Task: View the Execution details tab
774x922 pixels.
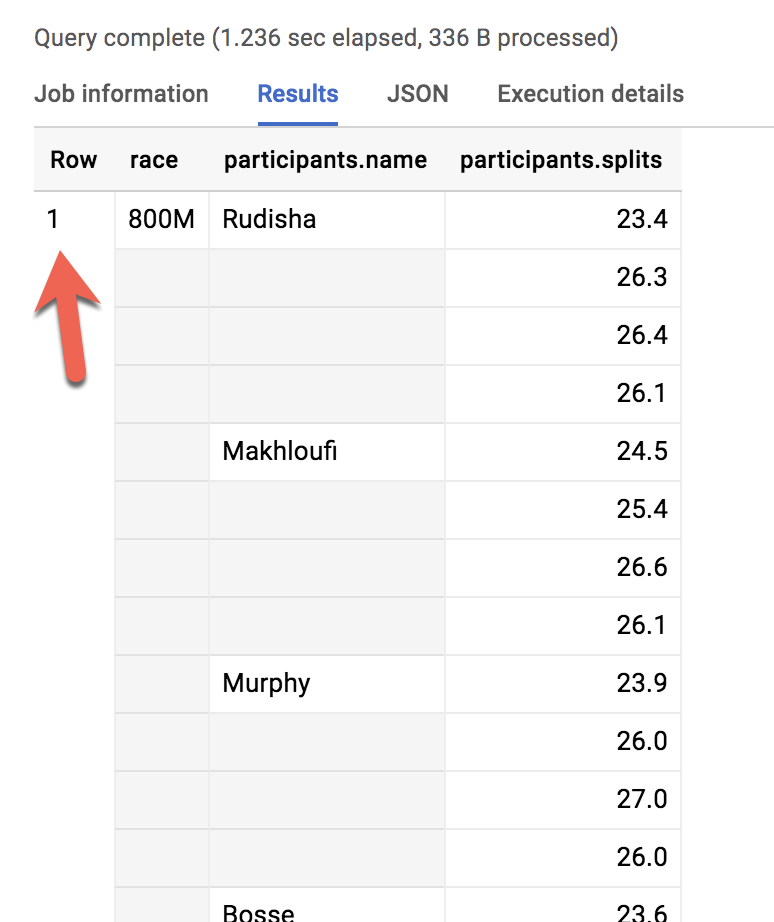Action: point(590,93)
